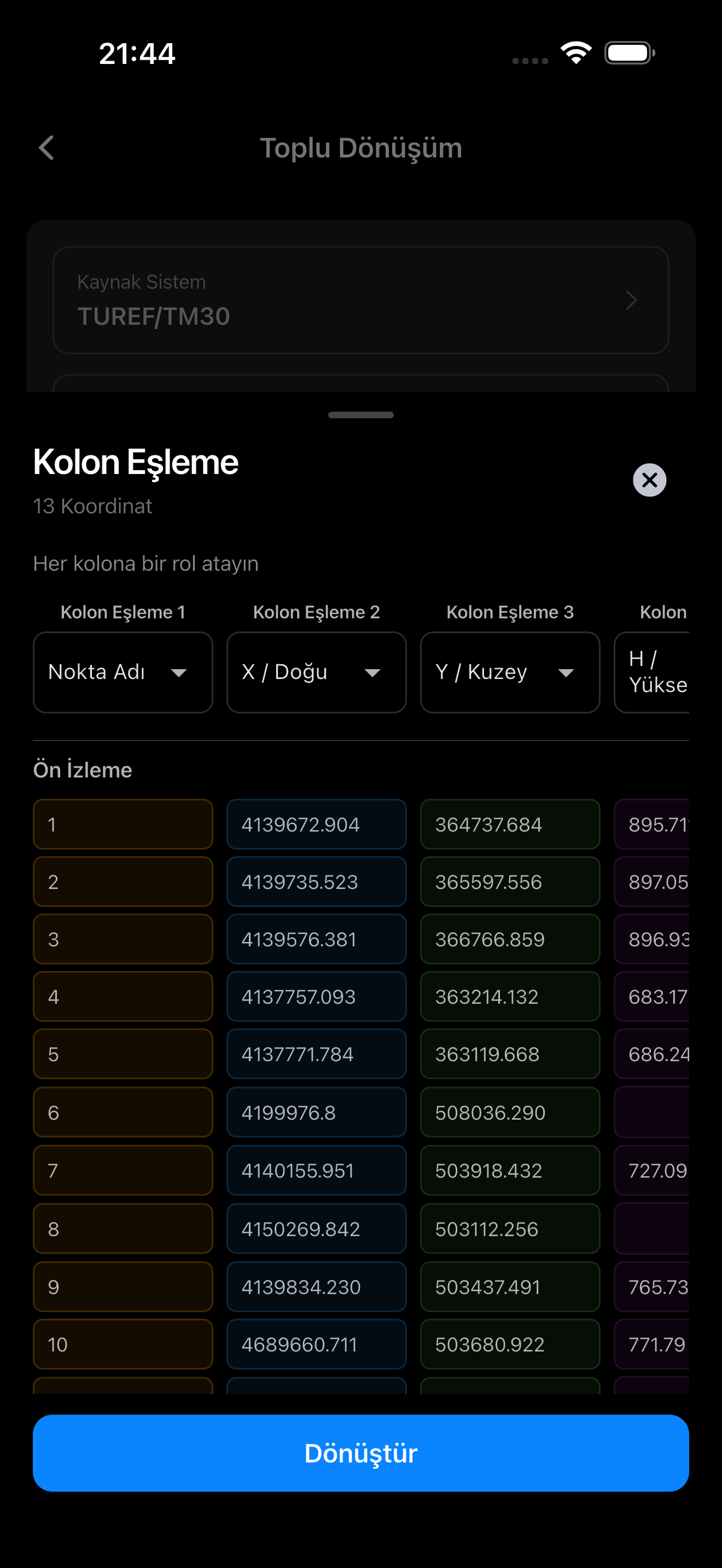Tap the X value 4689660.711 cell
The width and height of the screenshot is (722, 1568).
[x=316, y=1344]
